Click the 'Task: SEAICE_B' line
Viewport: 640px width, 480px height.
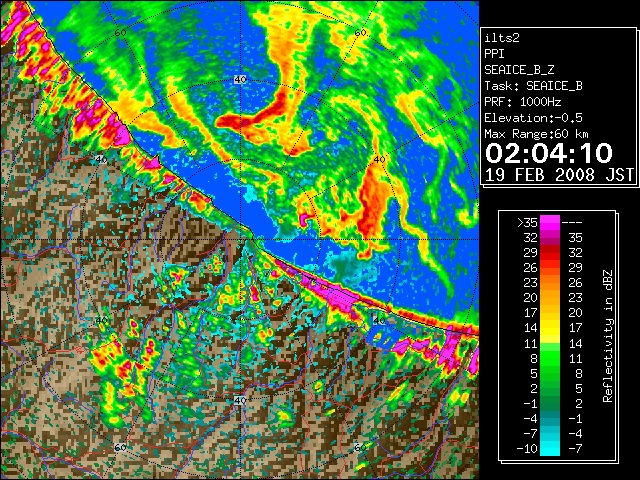coord(533,86)
